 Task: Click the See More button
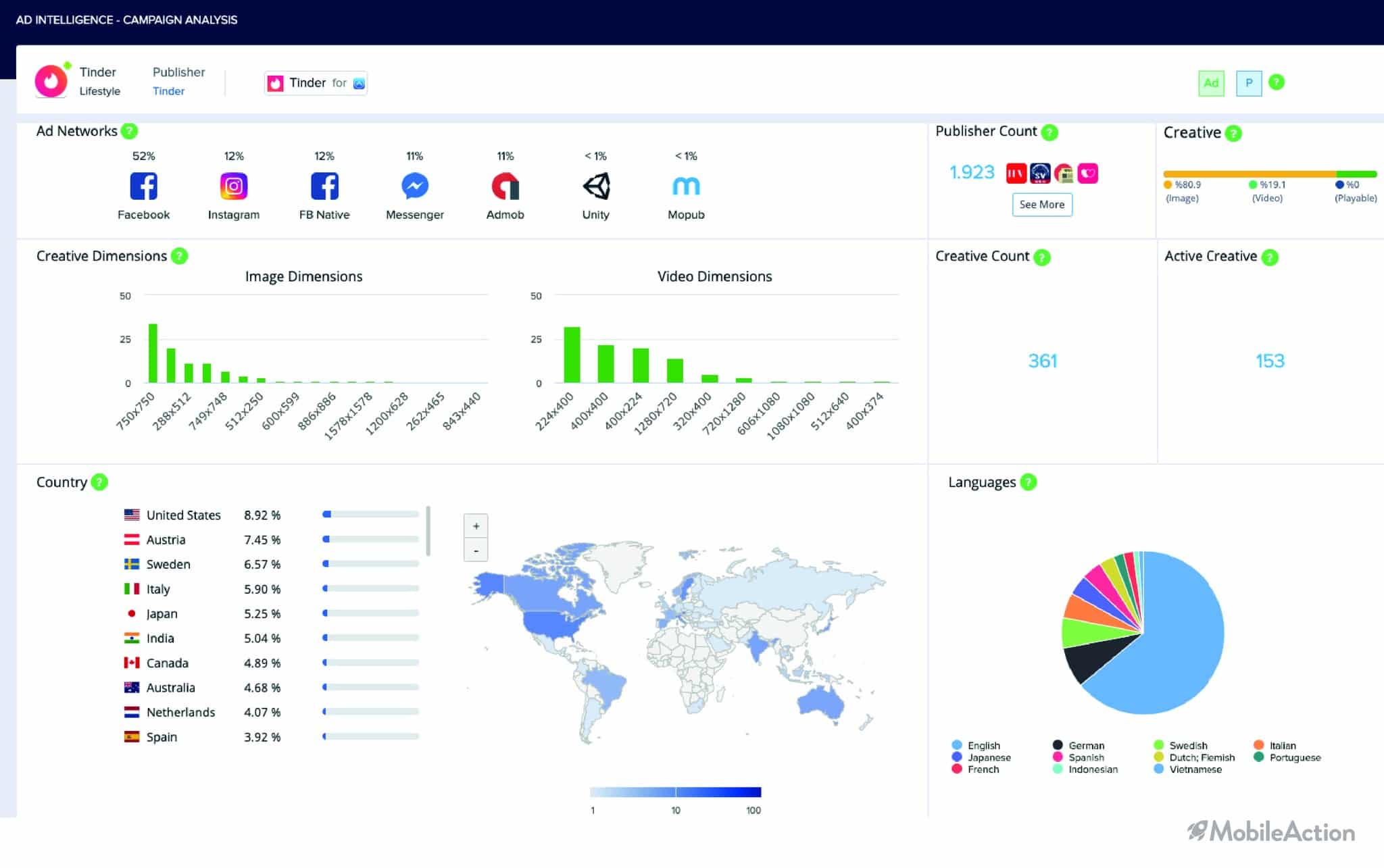point(1042,205)
